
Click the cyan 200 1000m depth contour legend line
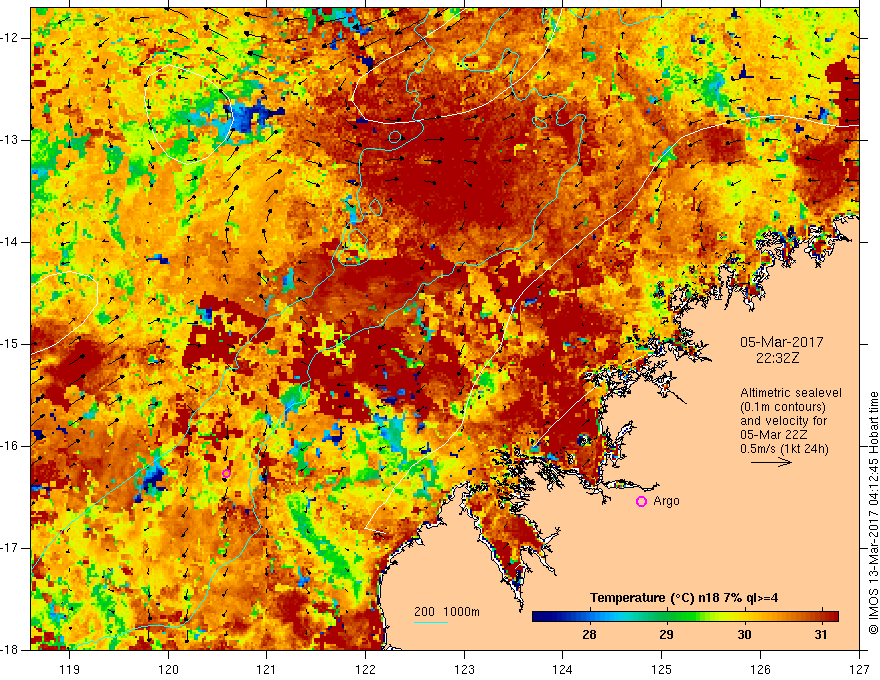point(430,622)
